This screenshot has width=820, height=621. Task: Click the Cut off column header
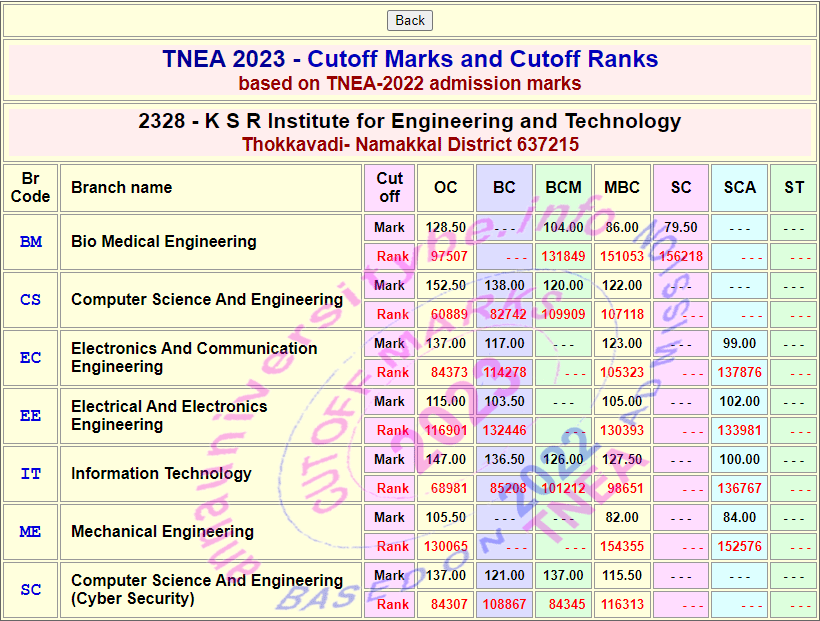[x=390, y=187]
